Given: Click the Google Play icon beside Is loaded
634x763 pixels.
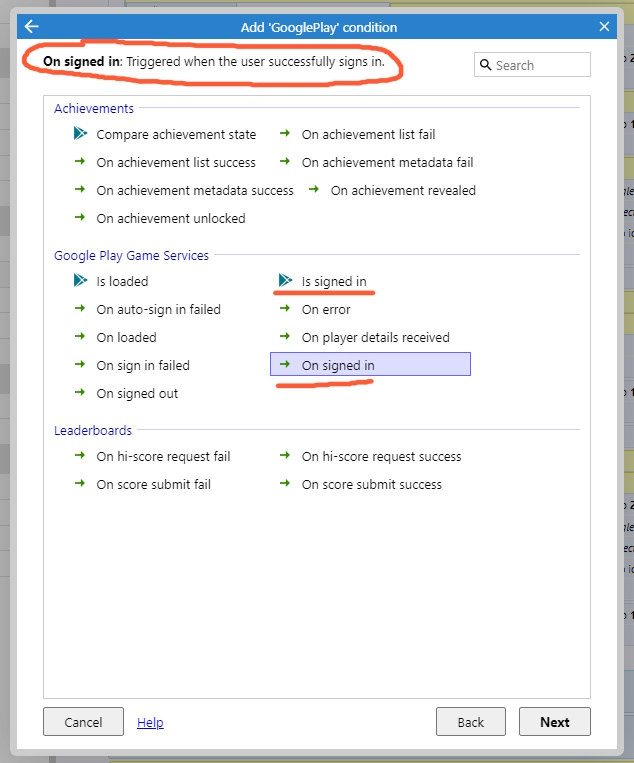Looking at the screenshot, I should coord(80,280).
